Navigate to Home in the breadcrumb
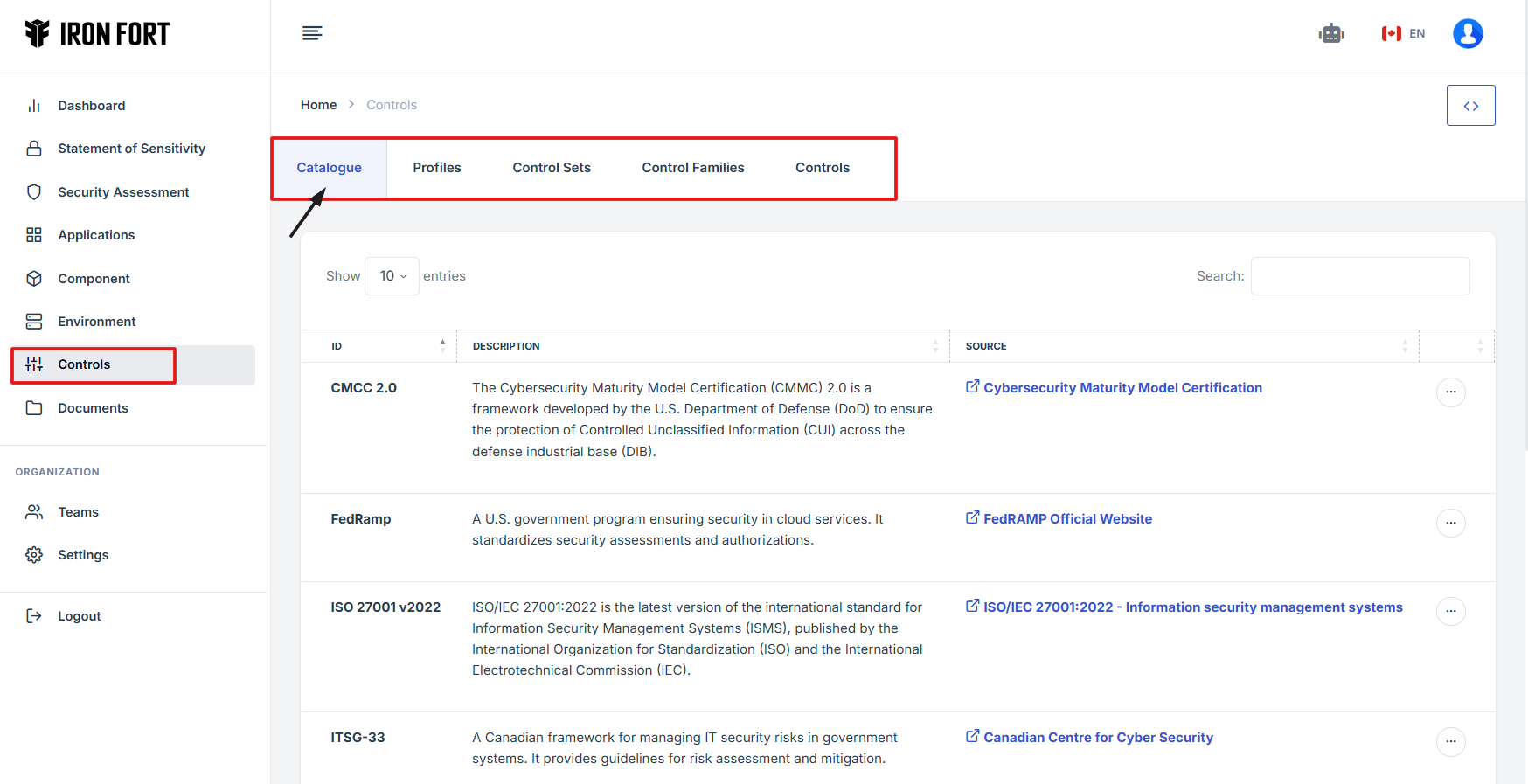1528x784 pixels. pos(318,105)
